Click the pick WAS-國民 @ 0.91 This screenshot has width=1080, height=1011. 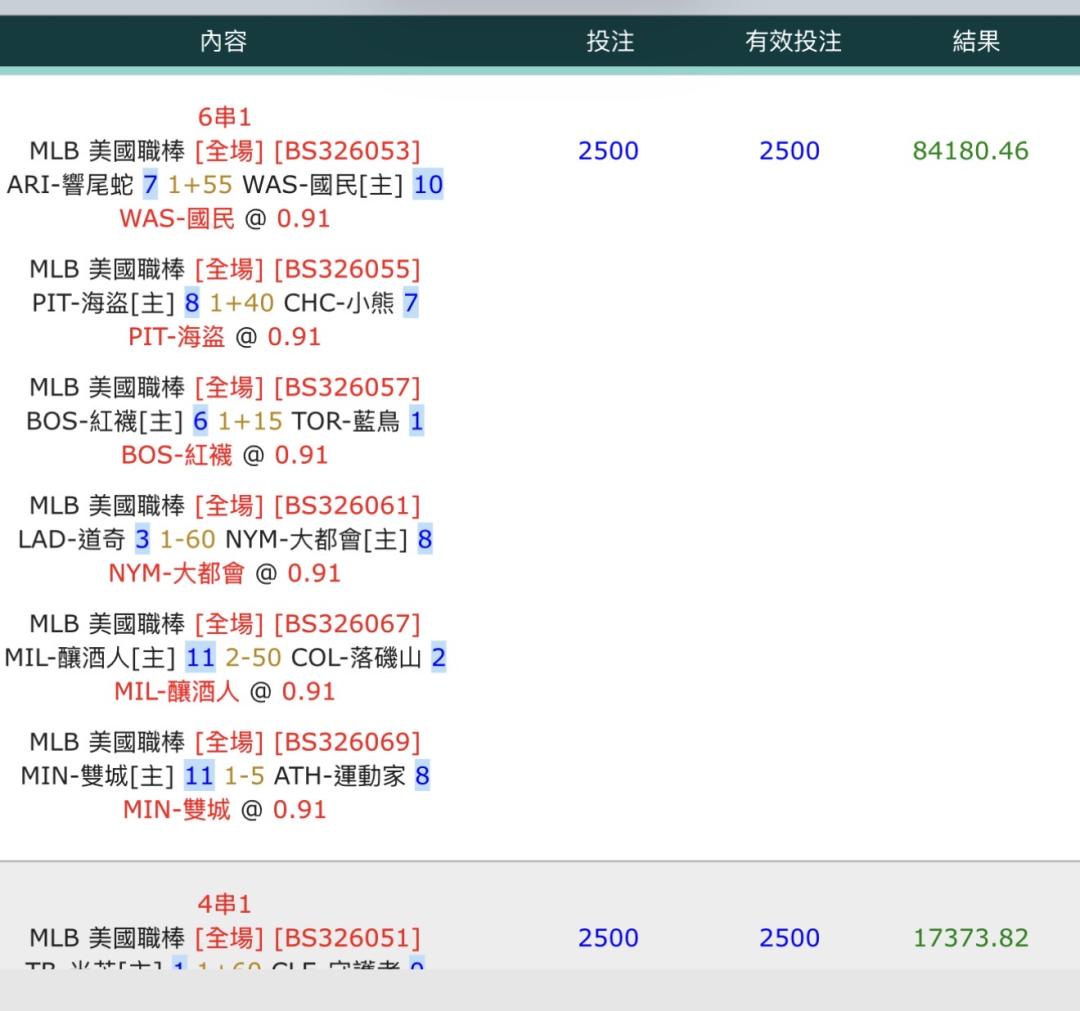(225, 219)
